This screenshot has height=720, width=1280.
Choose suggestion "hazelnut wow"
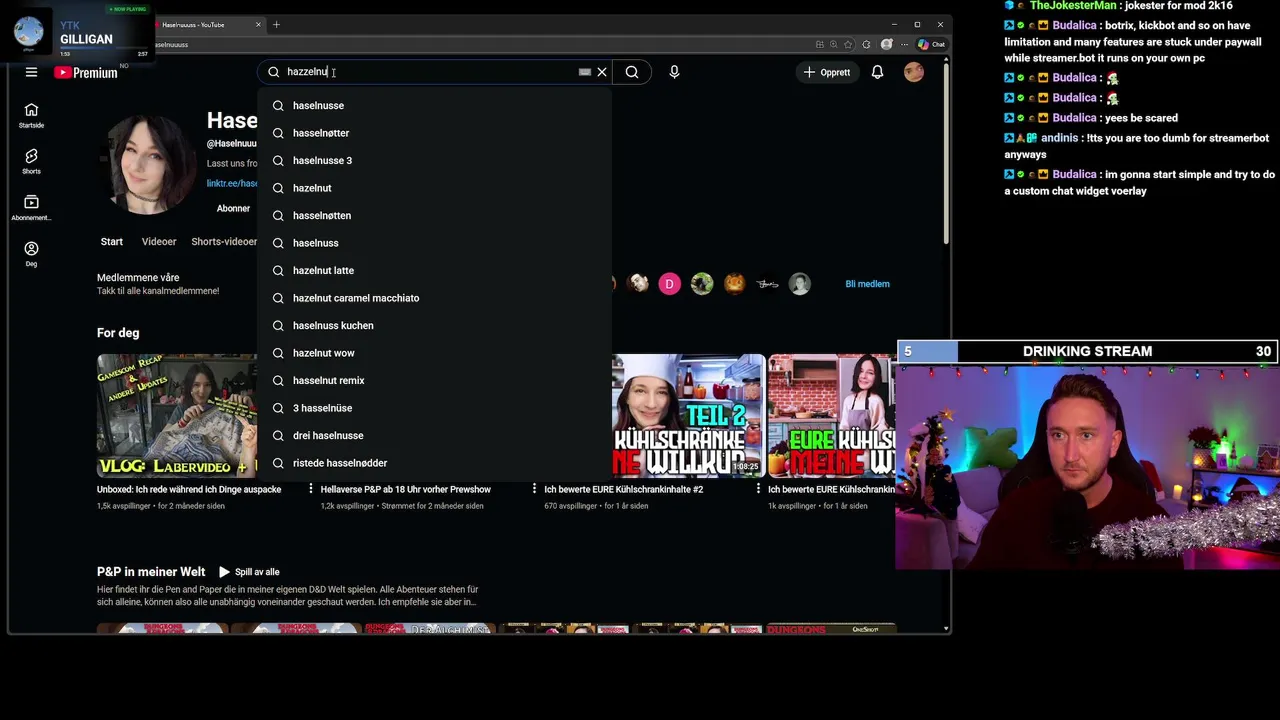point(434,353)
